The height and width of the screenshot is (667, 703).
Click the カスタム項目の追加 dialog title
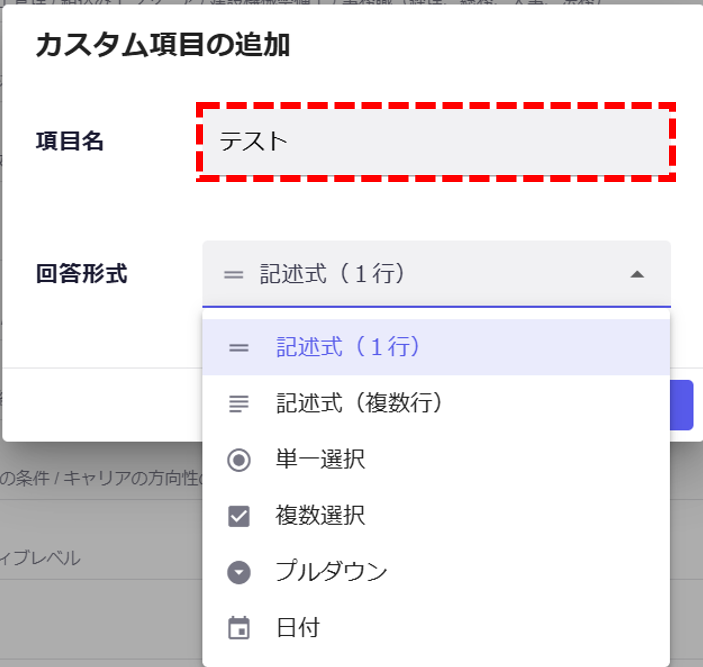point(163,46)
